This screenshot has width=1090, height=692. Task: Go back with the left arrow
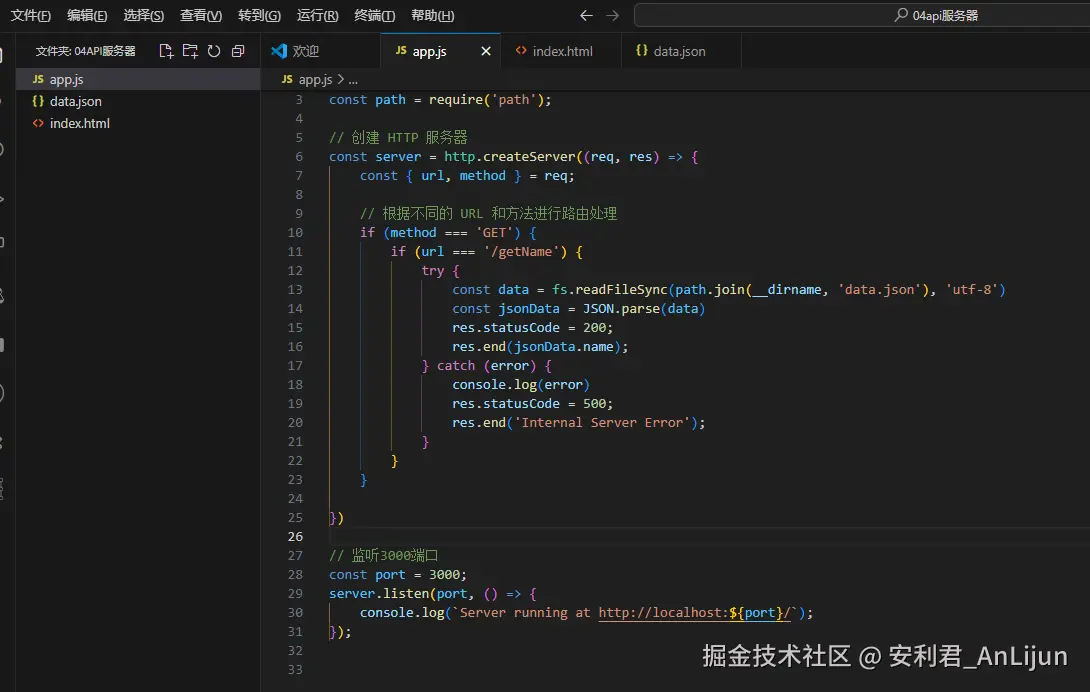coord(586,15)
